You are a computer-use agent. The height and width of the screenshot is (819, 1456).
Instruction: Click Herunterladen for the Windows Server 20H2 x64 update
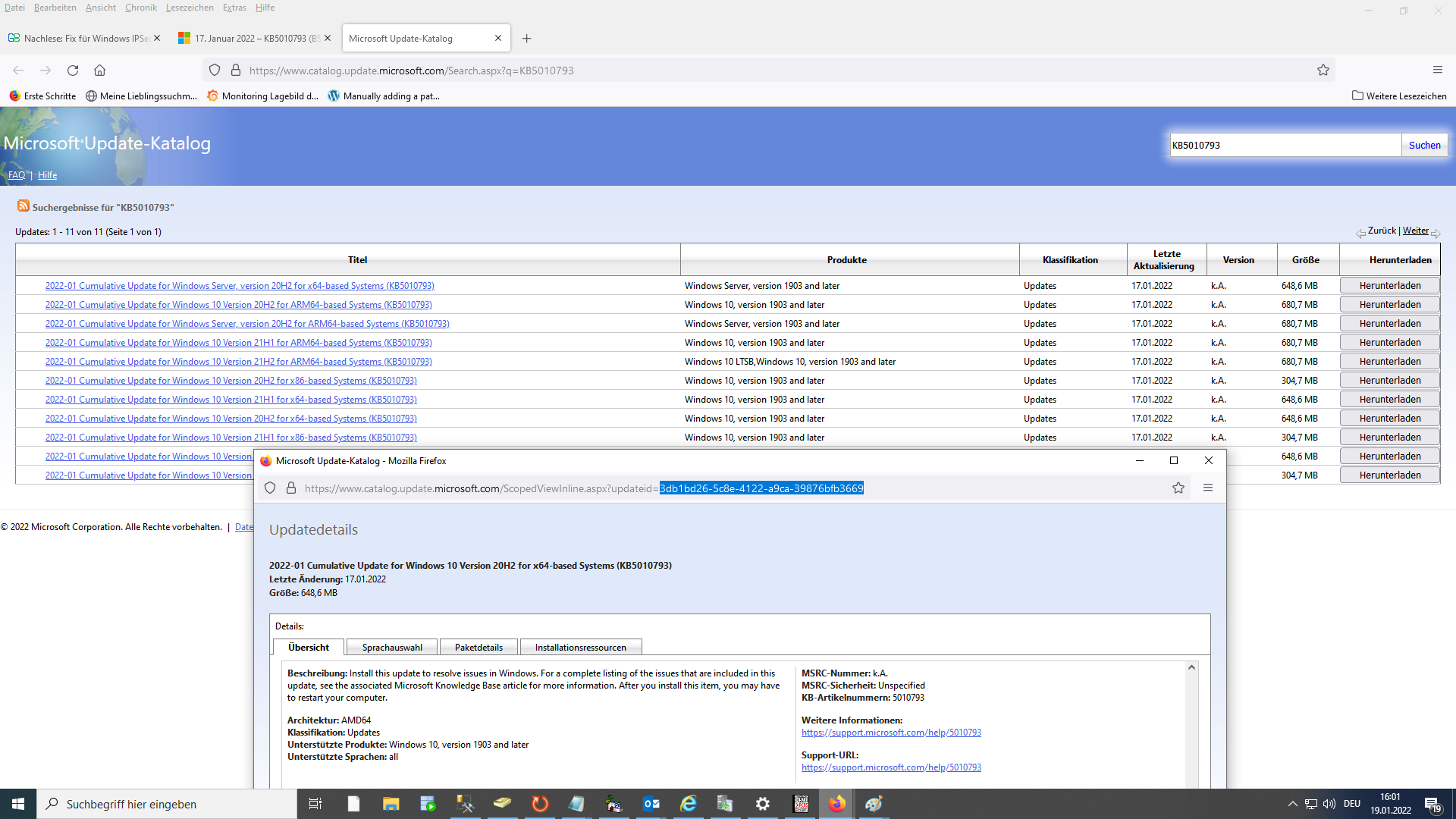[1389, 286]
